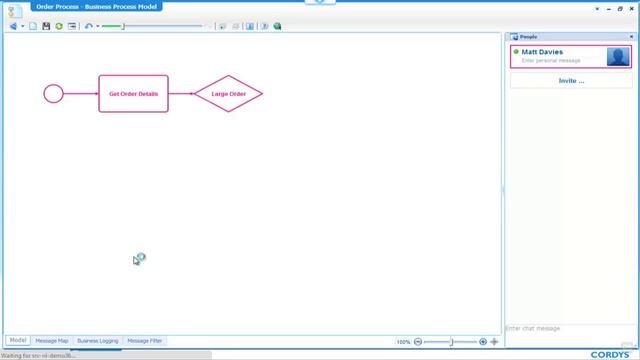640x360 pixels.
Task: Click the plus icon right of the zoom controls
Action: [x=494, y=342]
